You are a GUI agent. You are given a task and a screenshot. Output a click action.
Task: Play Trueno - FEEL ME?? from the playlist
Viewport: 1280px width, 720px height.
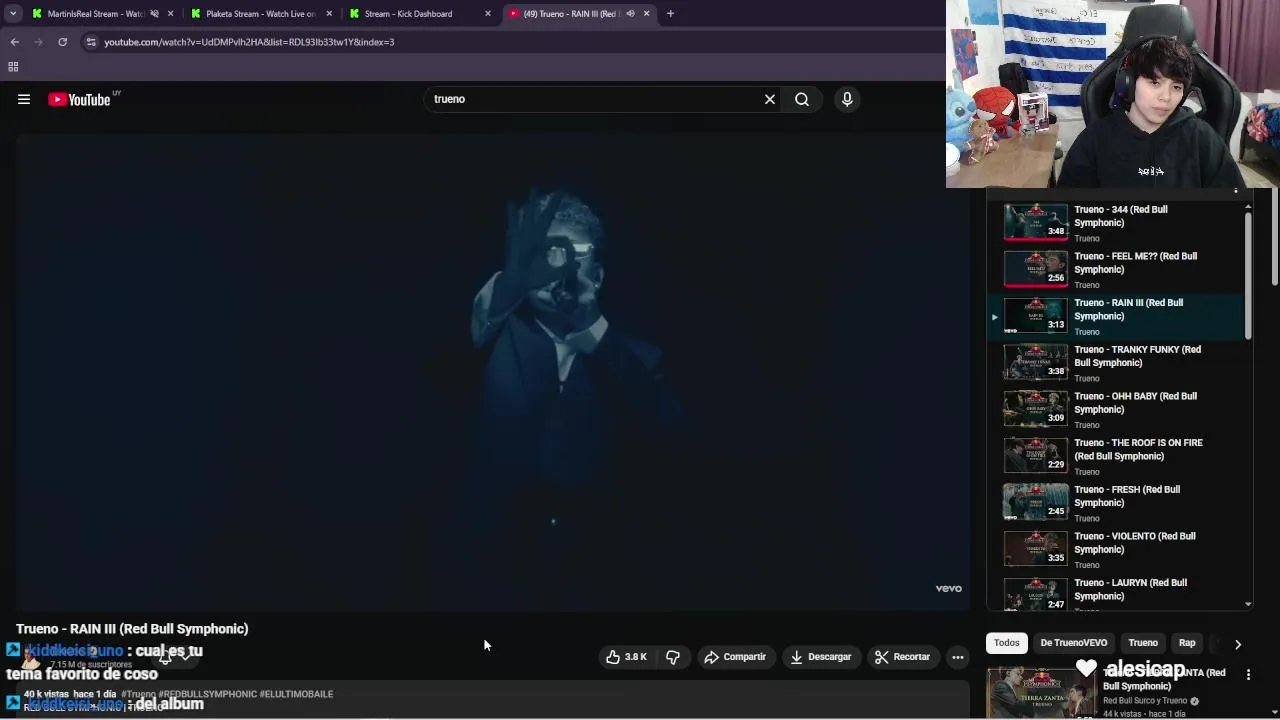click(1115, 269)
